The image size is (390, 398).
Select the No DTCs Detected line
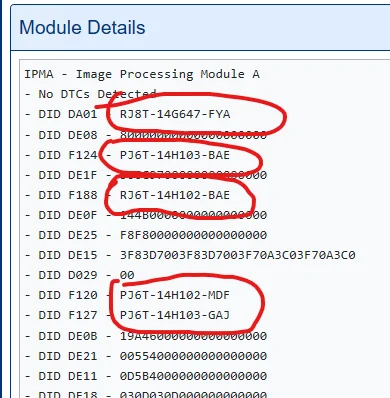click(x=90, y=94)
